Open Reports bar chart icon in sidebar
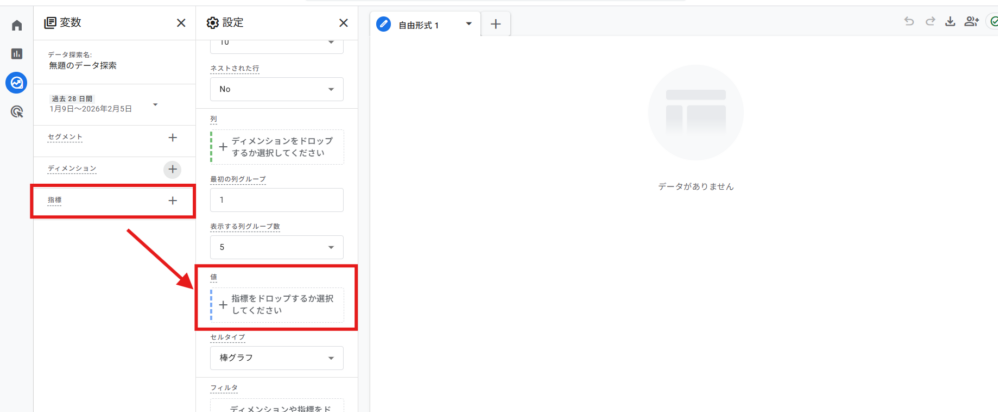Viewport: 998px width, 412px height. point(16,53)
